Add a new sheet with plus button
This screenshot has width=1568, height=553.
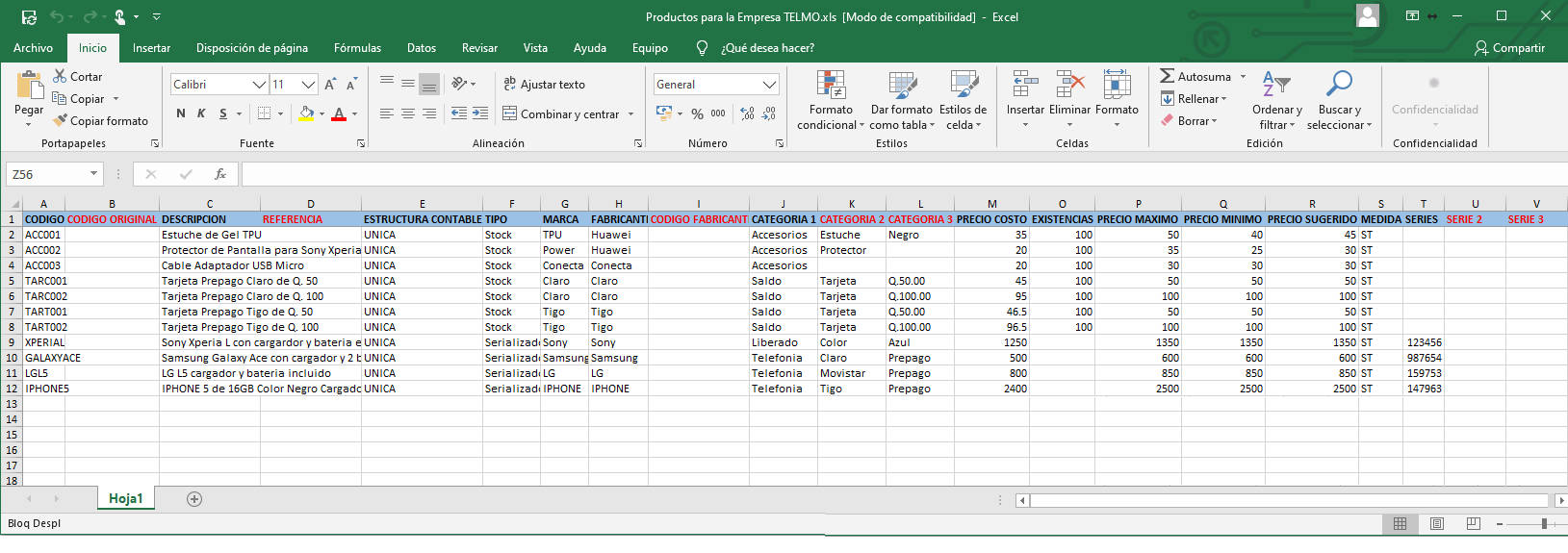pyautogui.click(x=194, y=499)
